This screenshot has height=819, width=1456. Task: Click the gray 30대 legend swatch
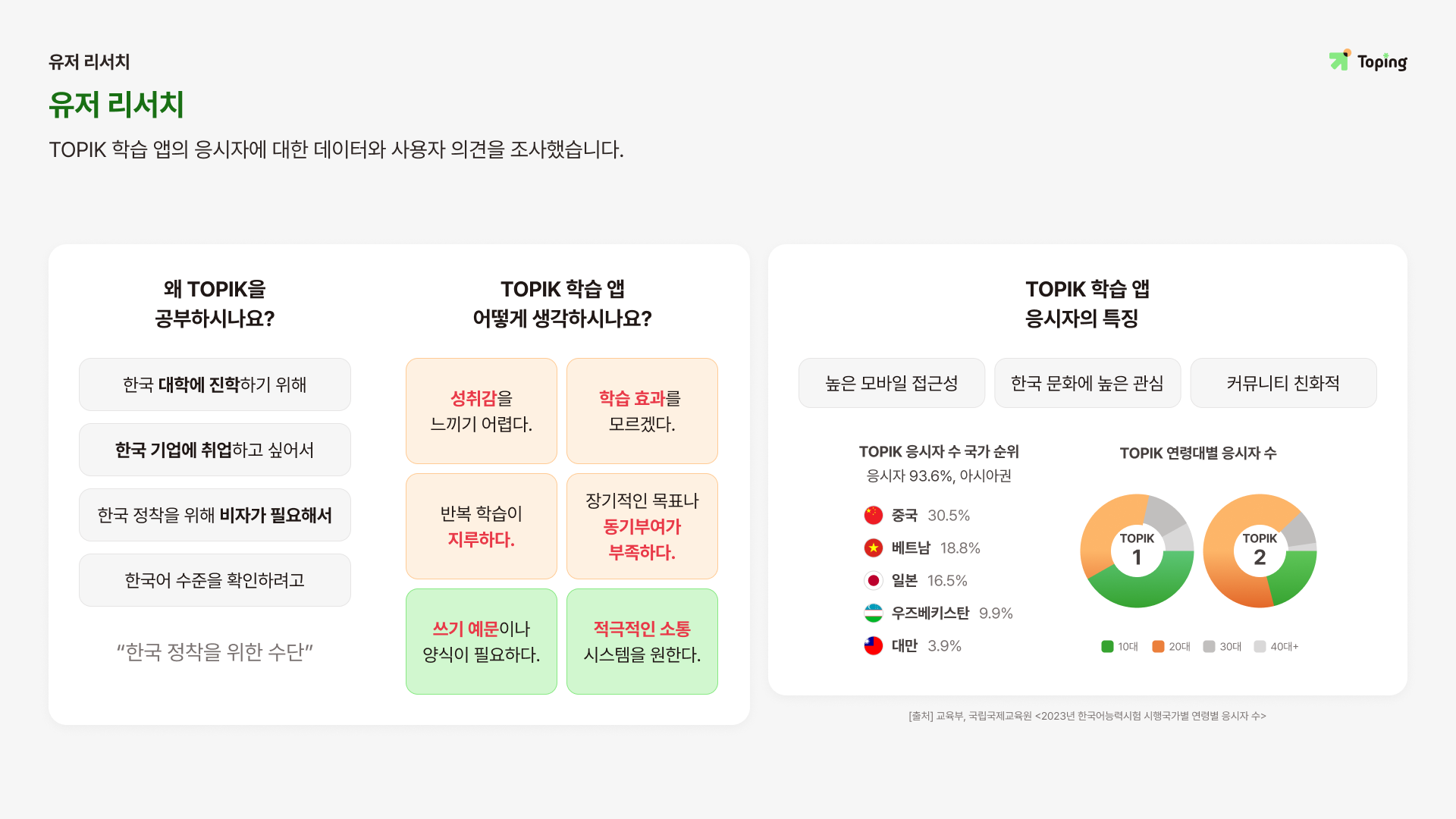click(x=1209, y=647)
